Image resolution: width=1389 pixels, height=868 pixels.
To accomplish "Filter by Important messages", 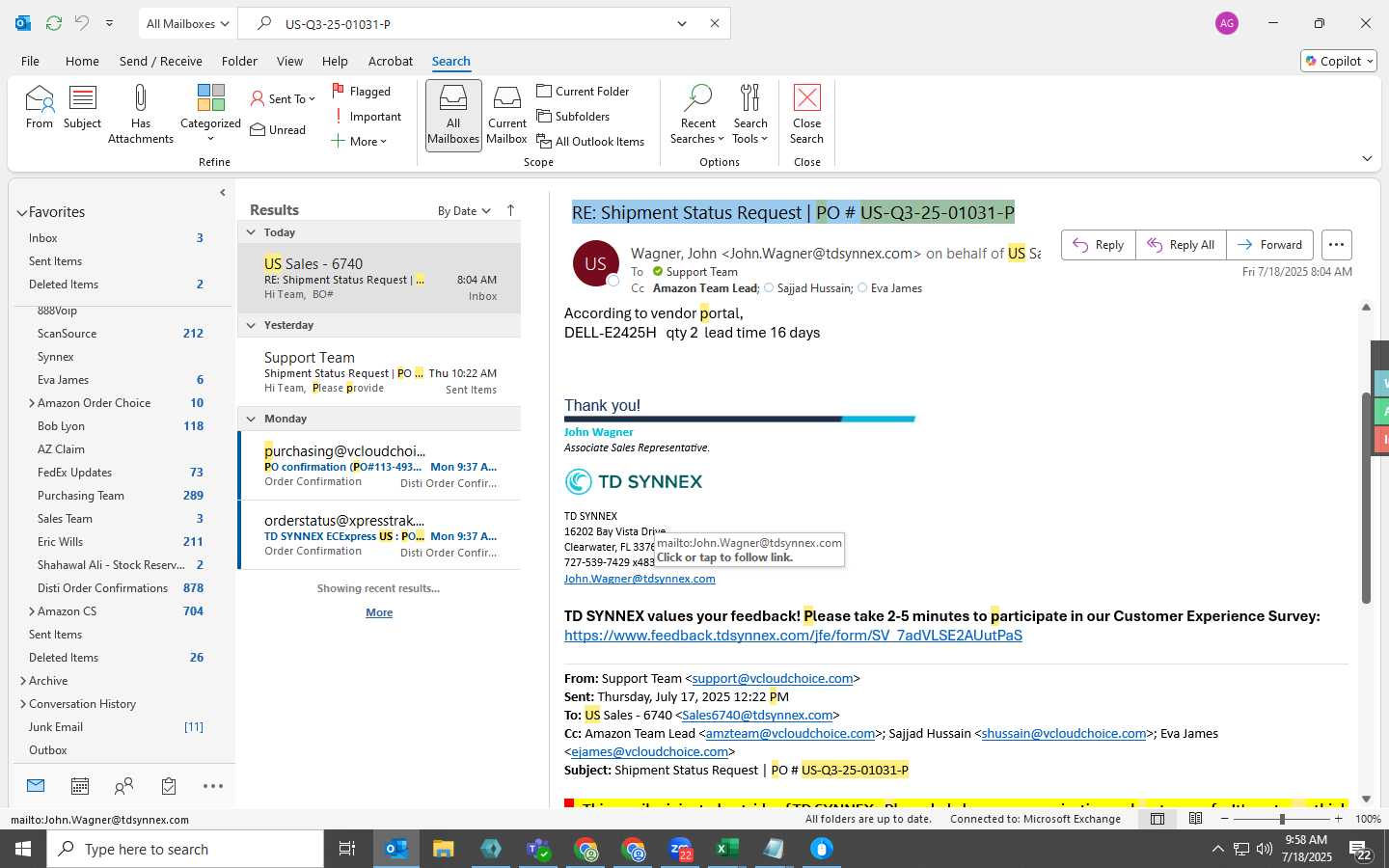I will pos(367,117).
